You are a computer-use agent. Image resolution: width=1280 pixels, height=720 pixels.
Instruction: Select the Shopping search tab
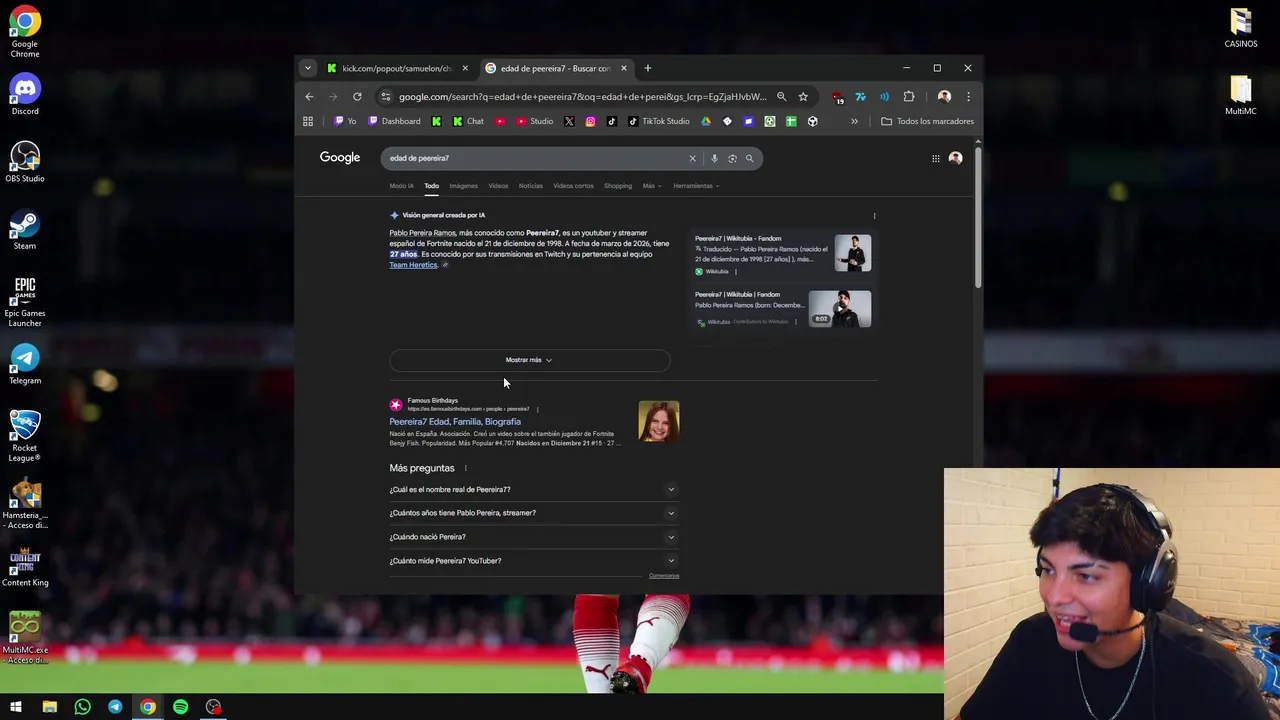pos(618,186)
